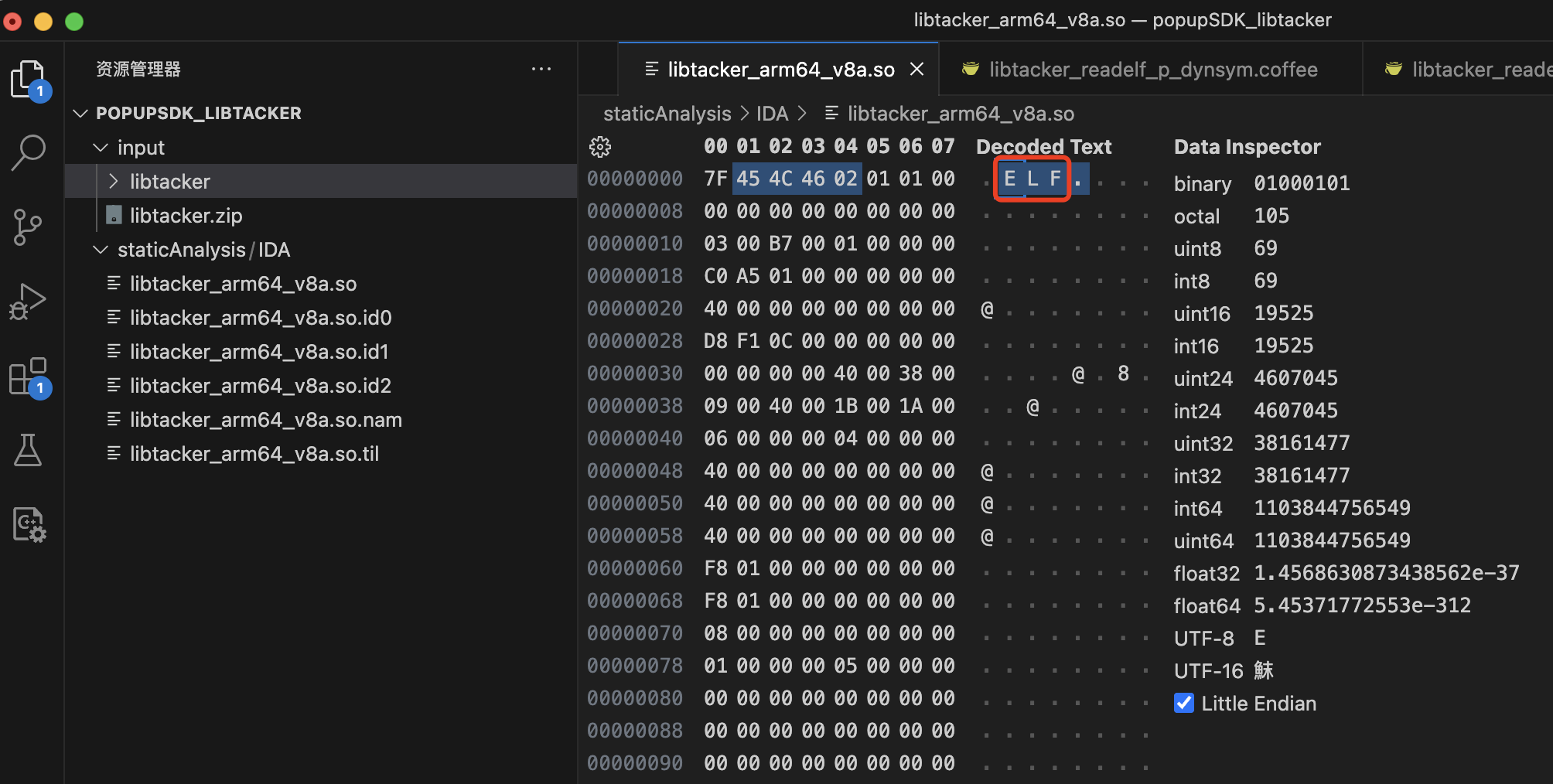Screen dimensions: 1553x784
Task: Click breadcrumb chevron after staticAnalysis
Action: [x=744, y=114]
